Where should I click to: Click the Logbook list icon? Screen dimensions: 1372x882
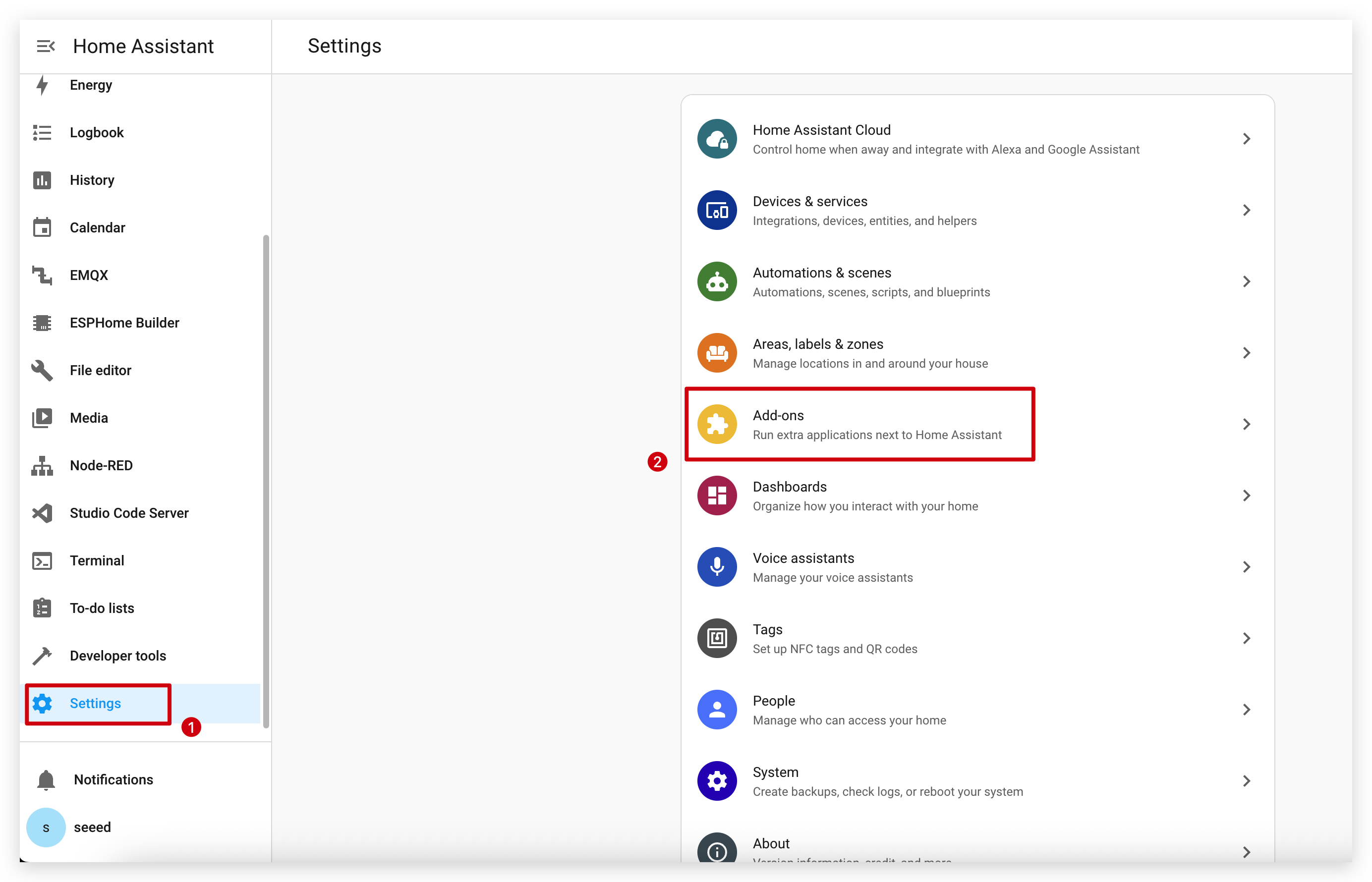pyautogui.click(x=43, y=132)
